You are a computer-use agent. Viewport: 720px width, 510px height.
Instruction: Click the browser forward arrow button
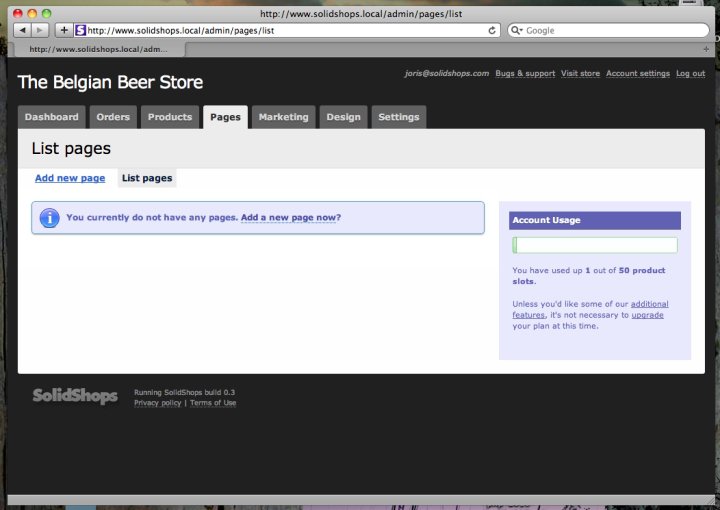click(40, 30)
